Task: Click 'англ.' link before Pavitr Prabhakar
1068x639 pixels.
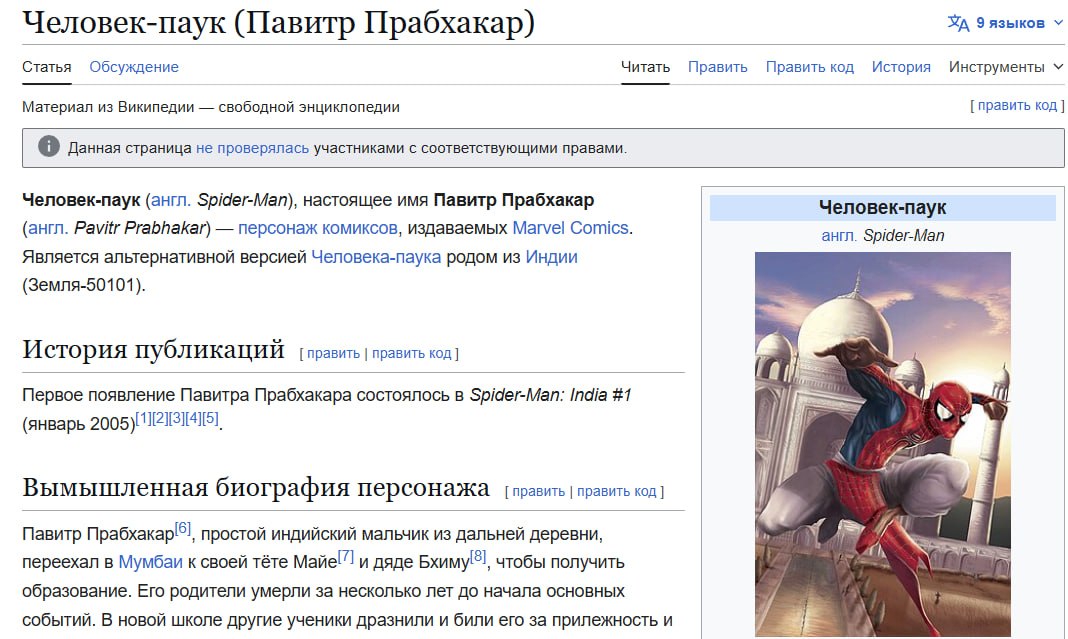Action: [48, 228]
